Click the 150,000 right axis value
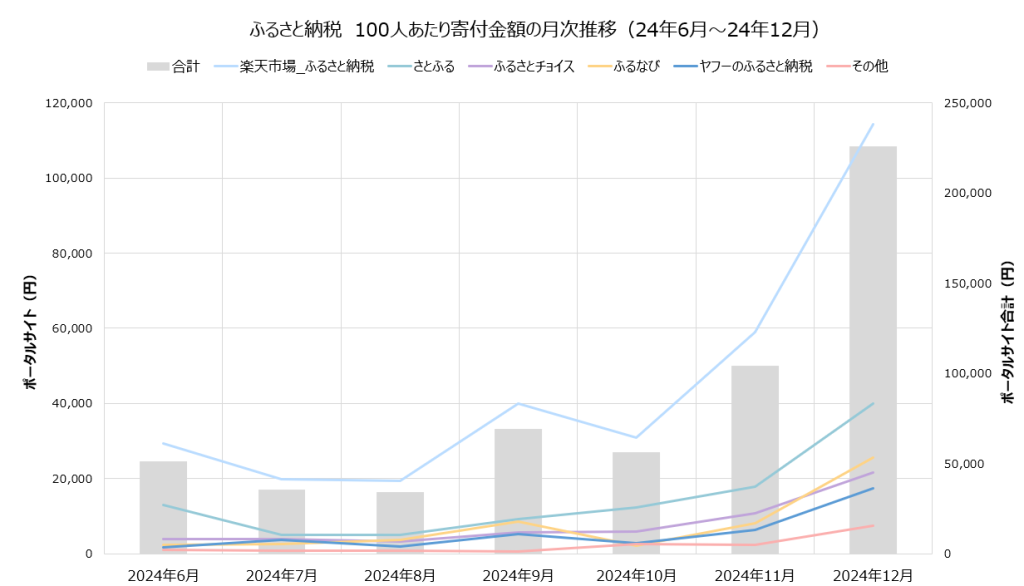1024x586 pixels. [x=968, y=284]
